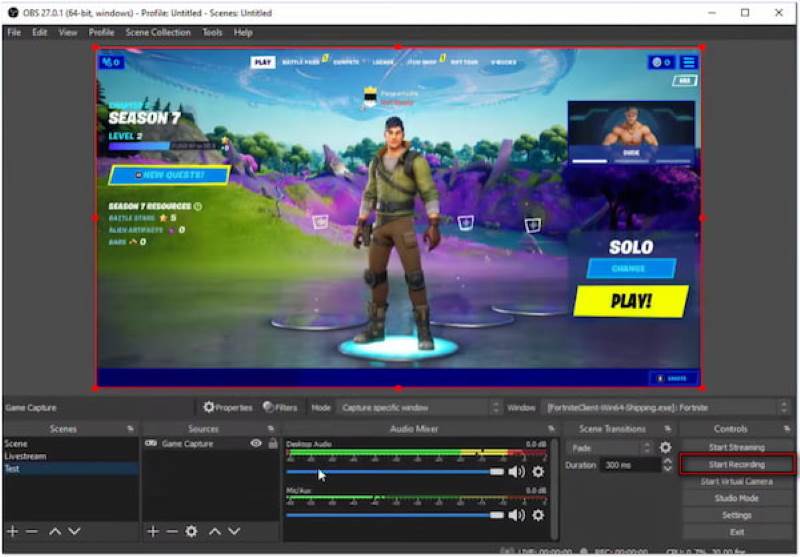Click the Audio Mixer vertical scrollbar

555,489
